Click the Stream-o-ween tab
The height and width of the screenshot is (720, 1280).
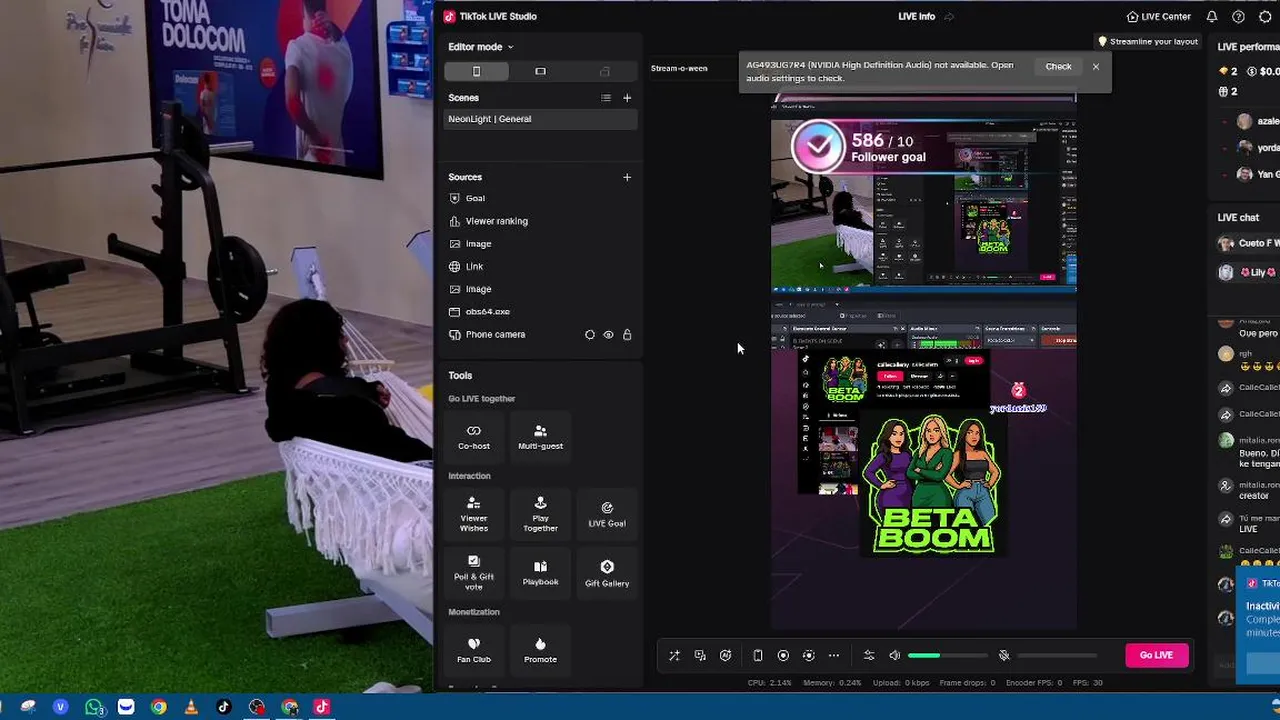point(679,68)
